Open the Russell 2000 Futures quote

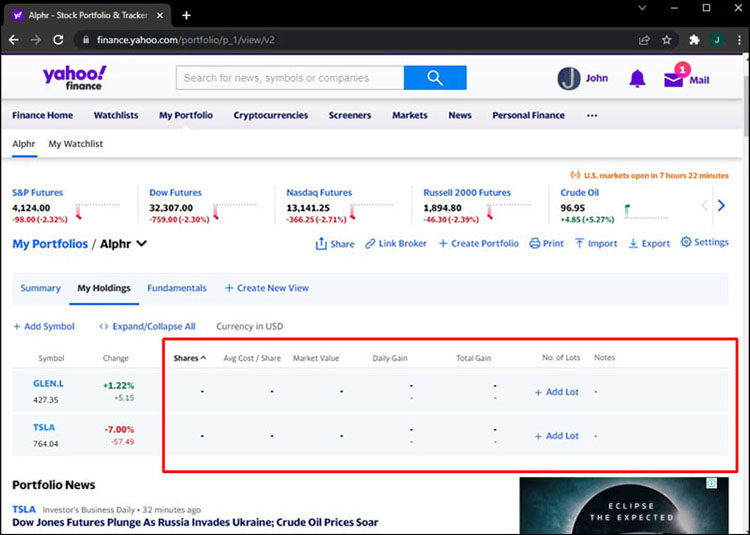pyautogui.click(x=467, y=193)
